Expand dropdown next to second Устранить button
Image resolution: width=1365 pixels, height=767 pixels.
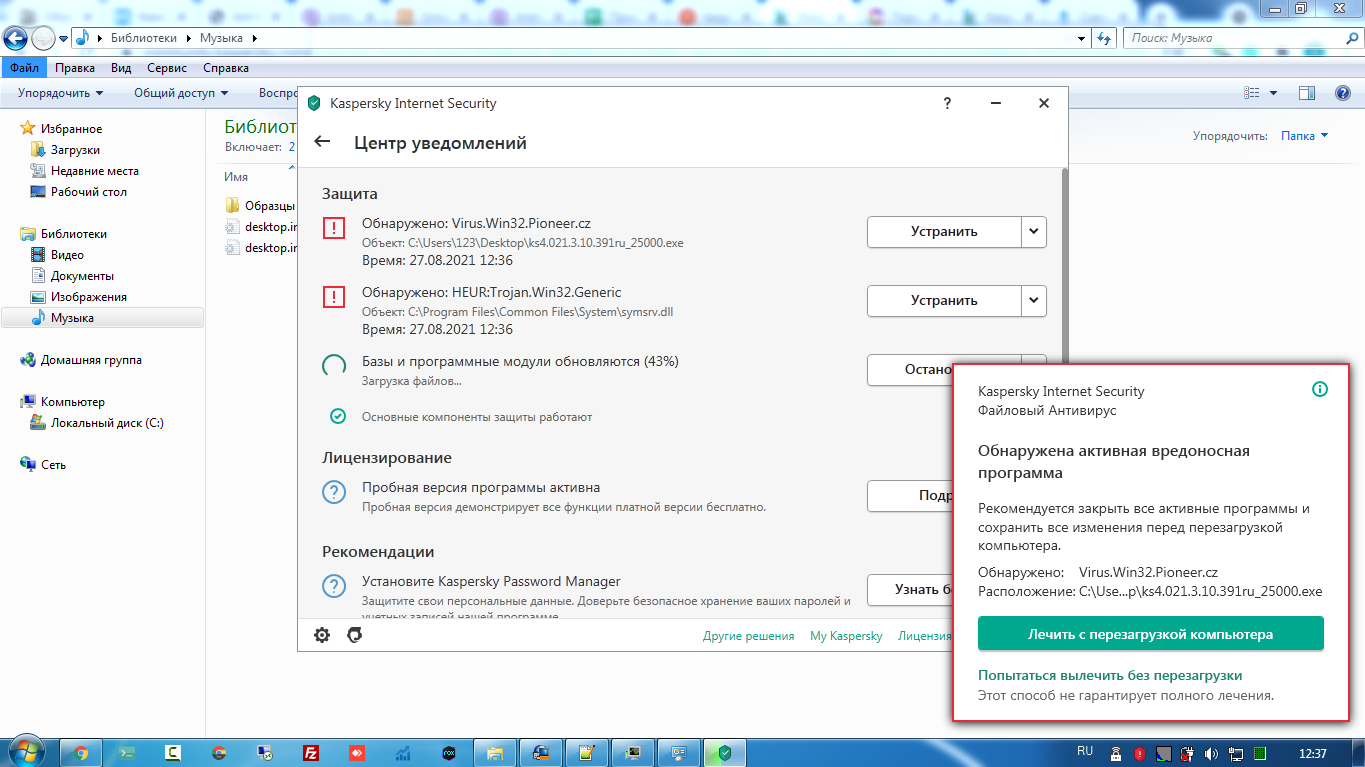(1034, 300)
